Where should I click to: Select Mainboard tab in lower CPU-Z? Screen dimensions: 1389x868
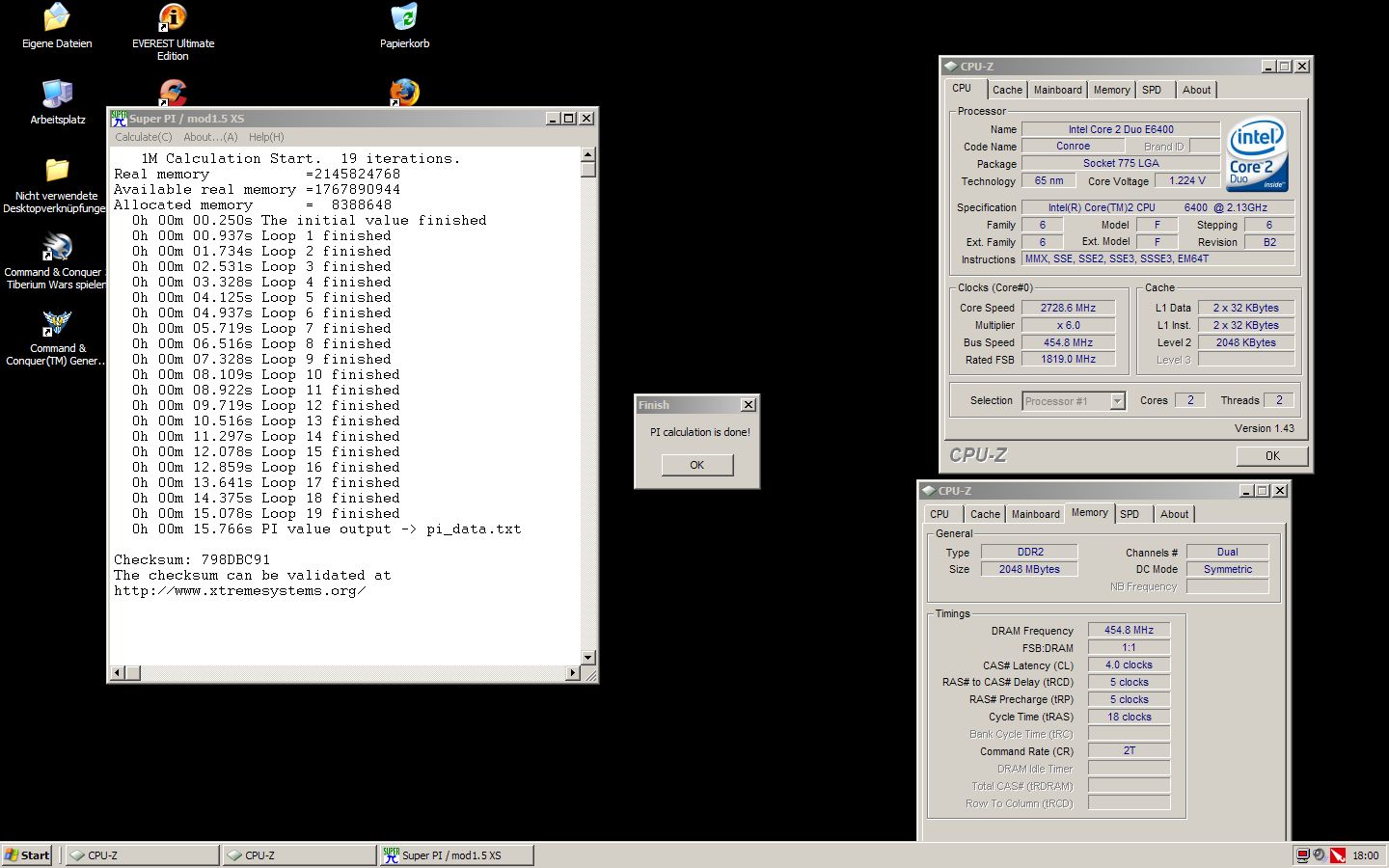pos(1035,514)
